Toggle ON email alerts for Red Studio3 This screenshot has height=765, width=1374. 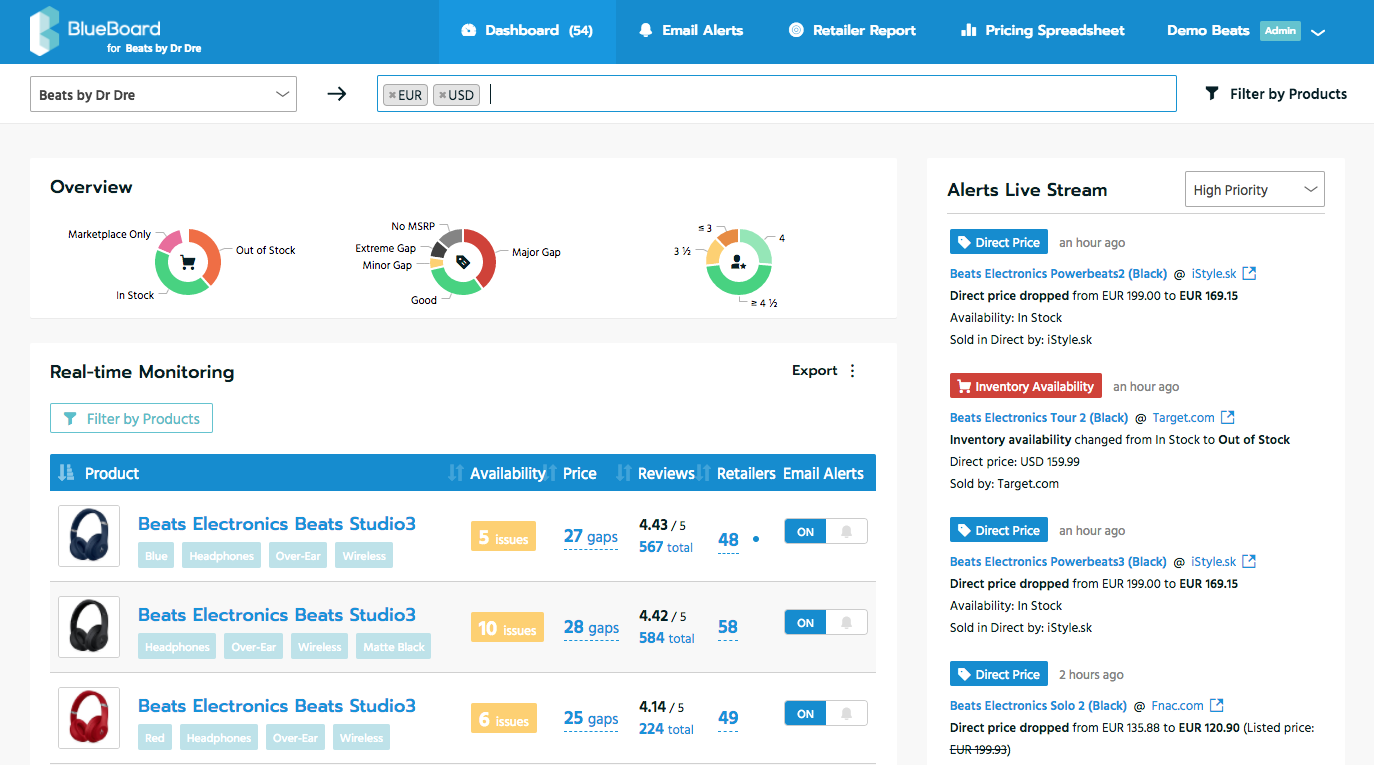pos(806,714)
